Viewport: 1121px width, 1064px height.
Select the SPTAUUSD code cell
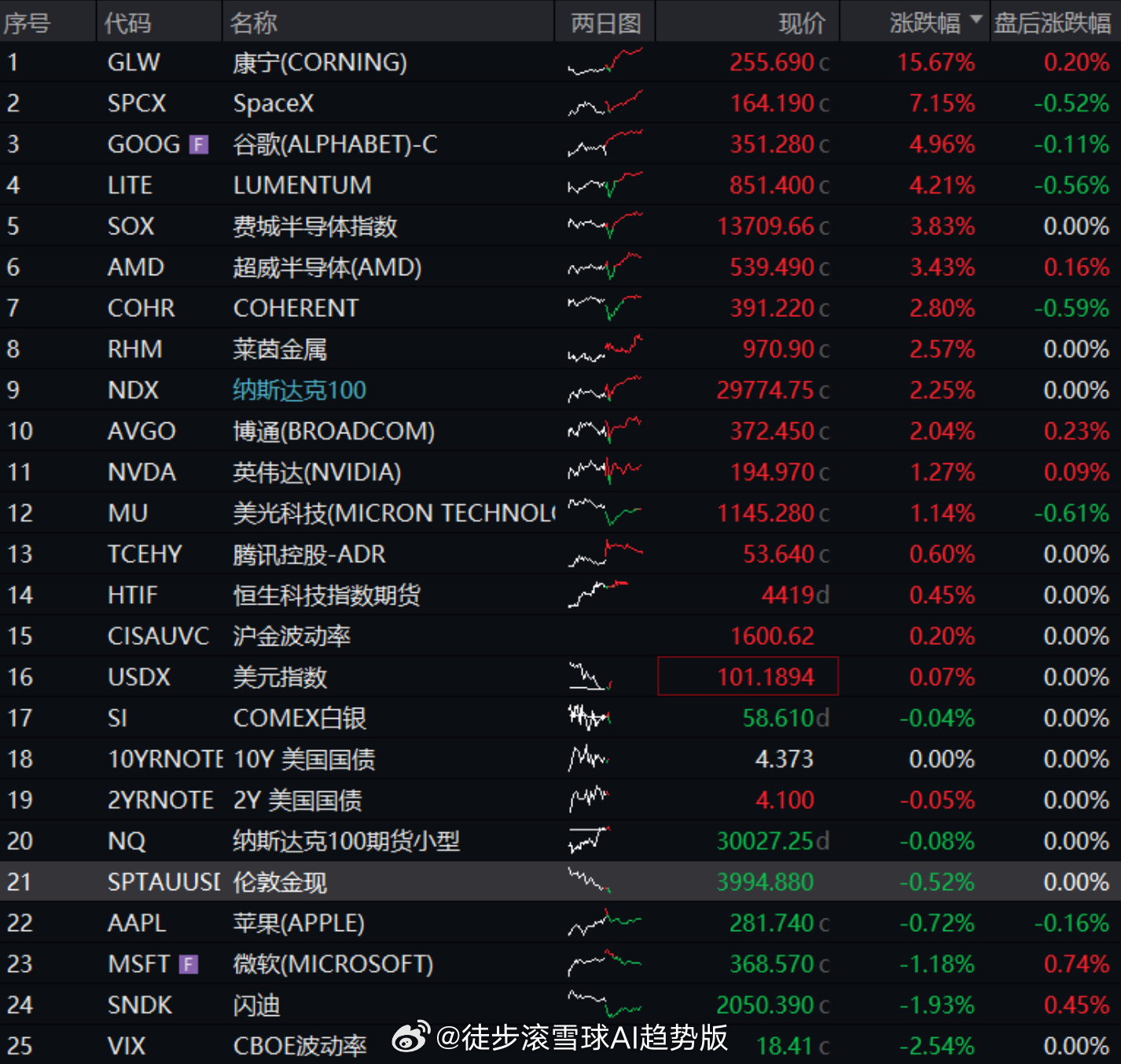pos(164,882)
